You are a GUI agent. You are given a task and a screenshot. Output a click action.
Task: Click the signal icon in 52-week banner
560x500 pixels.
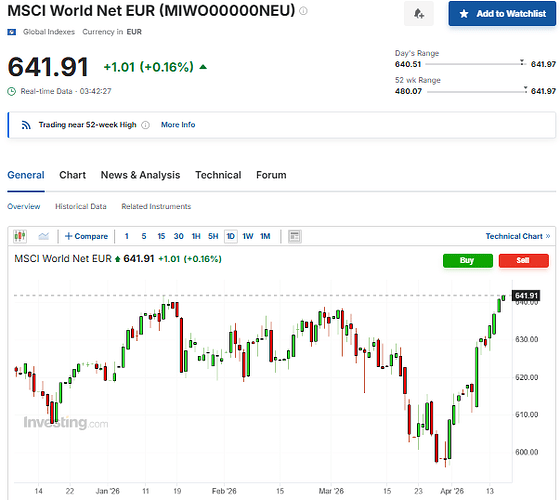(26, 125)
